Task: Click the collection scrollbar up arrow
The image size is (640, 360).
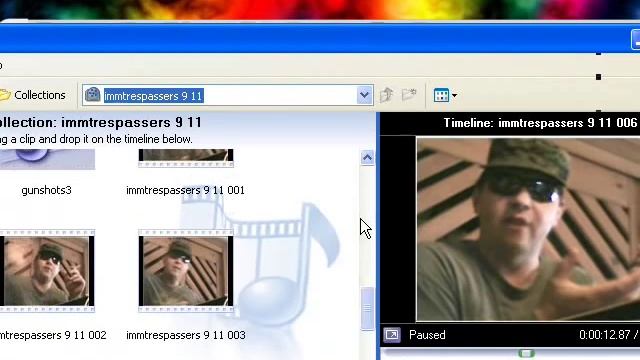Action: [x=367, y=158]
